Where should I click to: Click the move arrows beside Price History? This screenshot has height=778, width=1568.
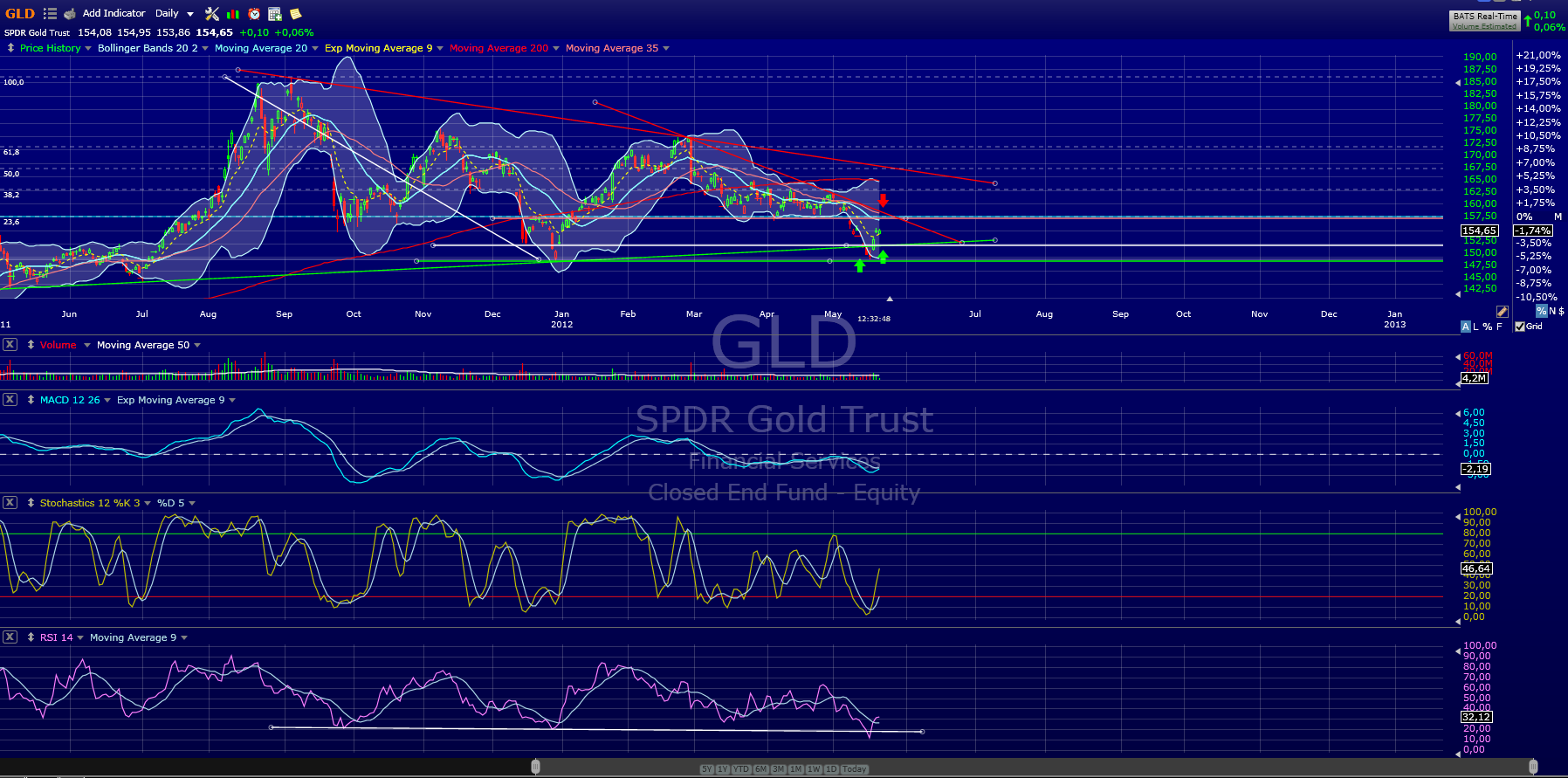click(x=10, y=48)
